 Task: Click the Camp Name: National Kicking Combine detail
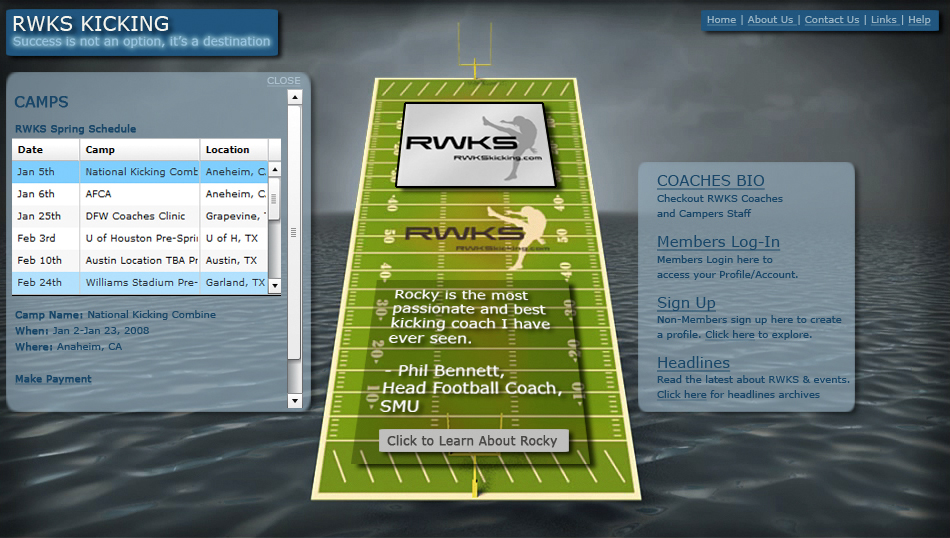click(x=115, y=314)
